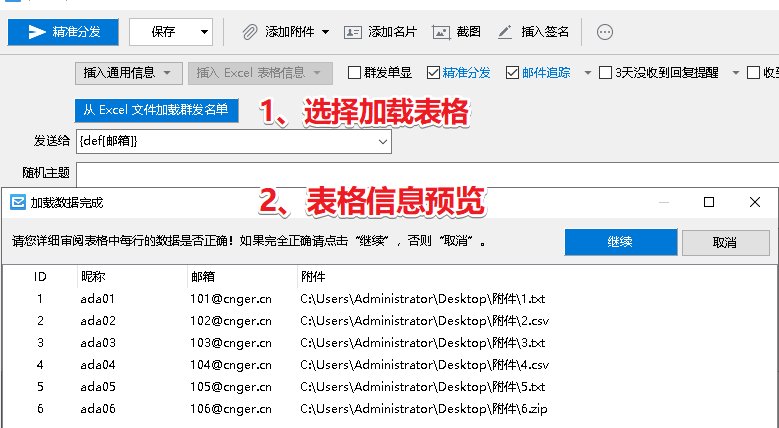
Task: Open the 发送给 recipient combo box arrow
Action: click(383, 142)
